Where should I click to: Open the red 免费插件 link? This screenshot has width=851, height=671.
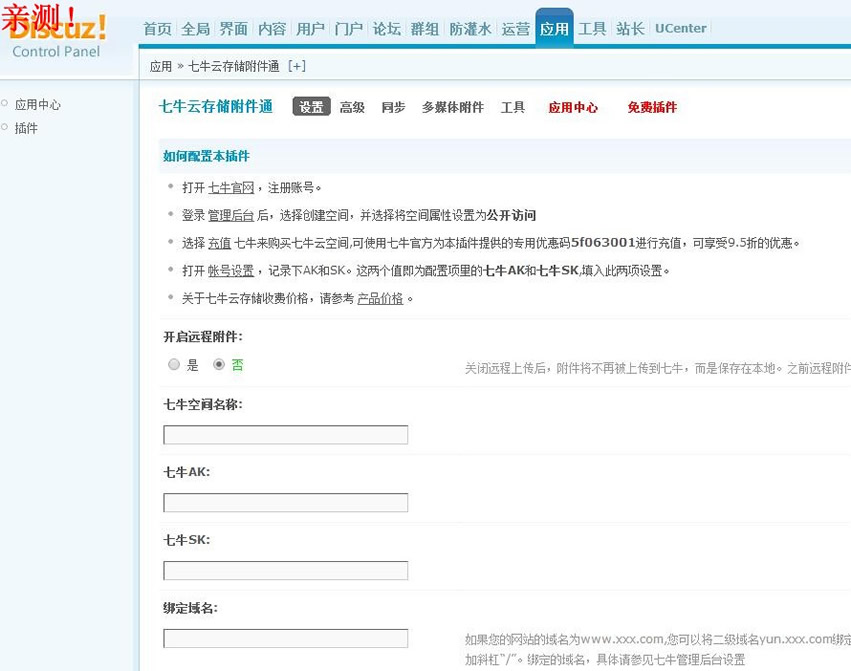tap(652, 107)
